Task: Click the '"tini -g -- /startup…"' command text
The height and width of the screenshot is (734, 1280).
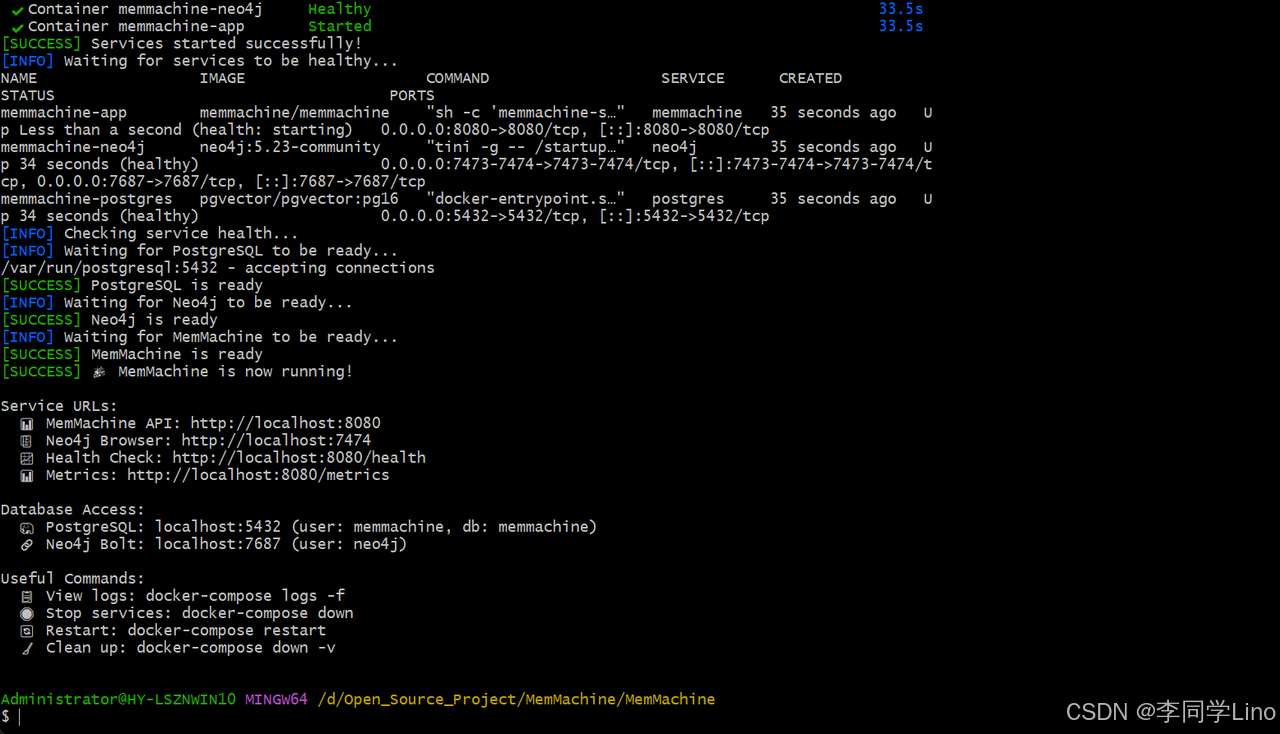Action: click(x=526, y=147)
